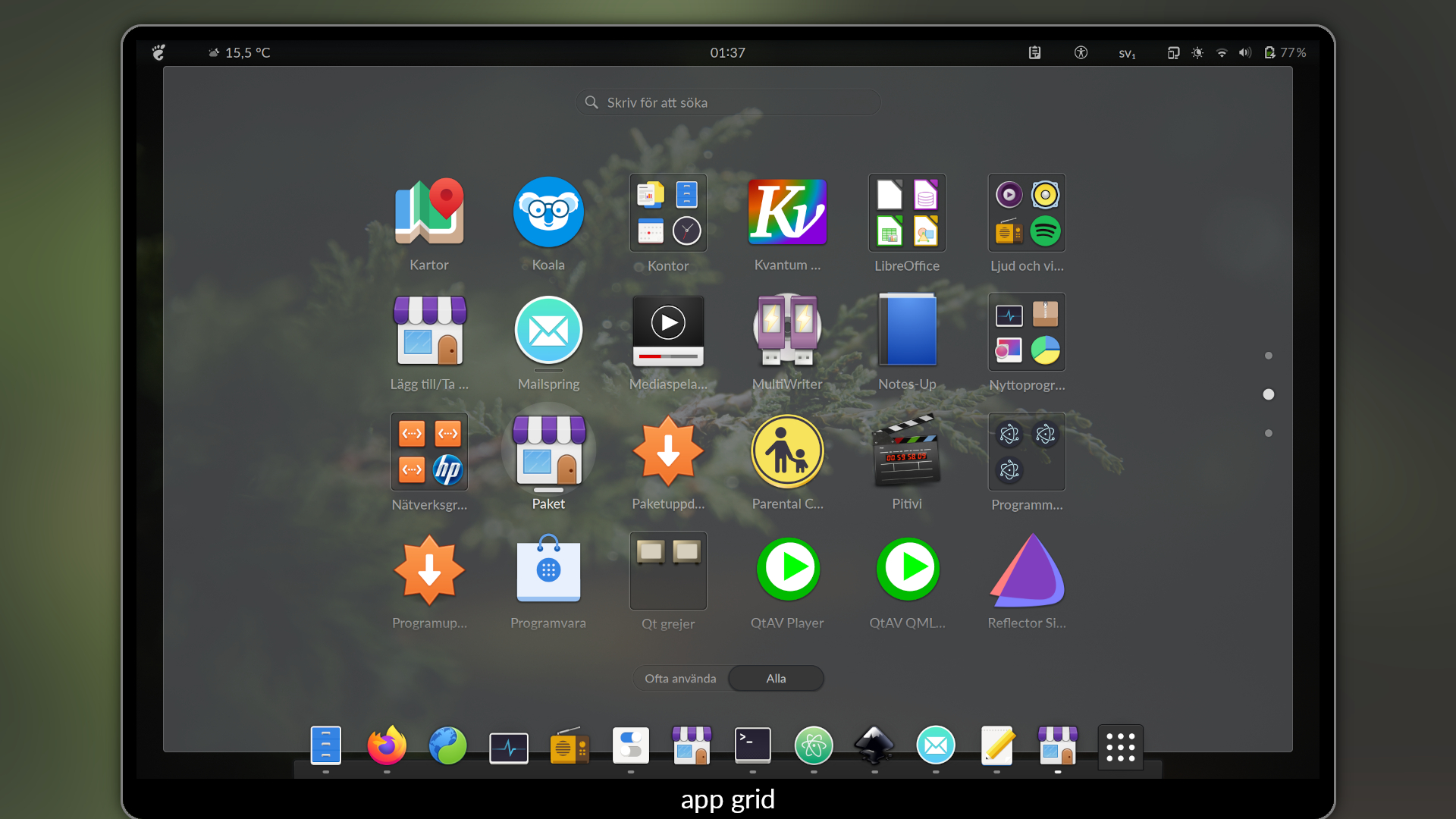Open Mailspring from the app grid
1456x819 pixels.
click(x=548, y=331)
